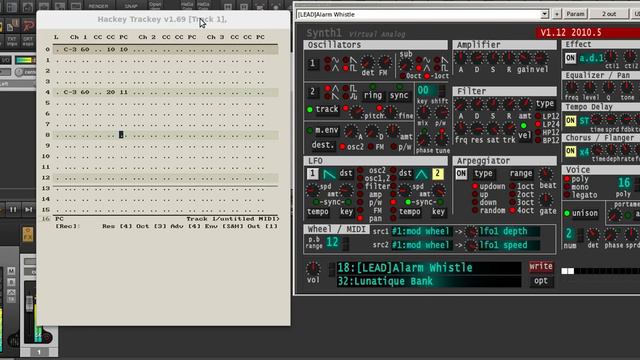This screenshot has height=360, width=640.
Task: Click unison det knob
Action: coord(593,234)
